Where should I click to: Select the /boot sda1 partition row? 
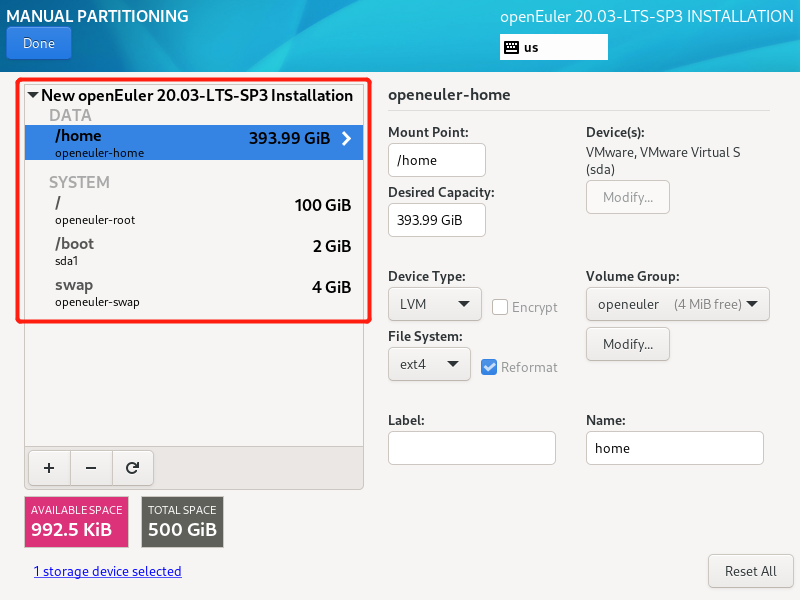[x=194, y=252]
